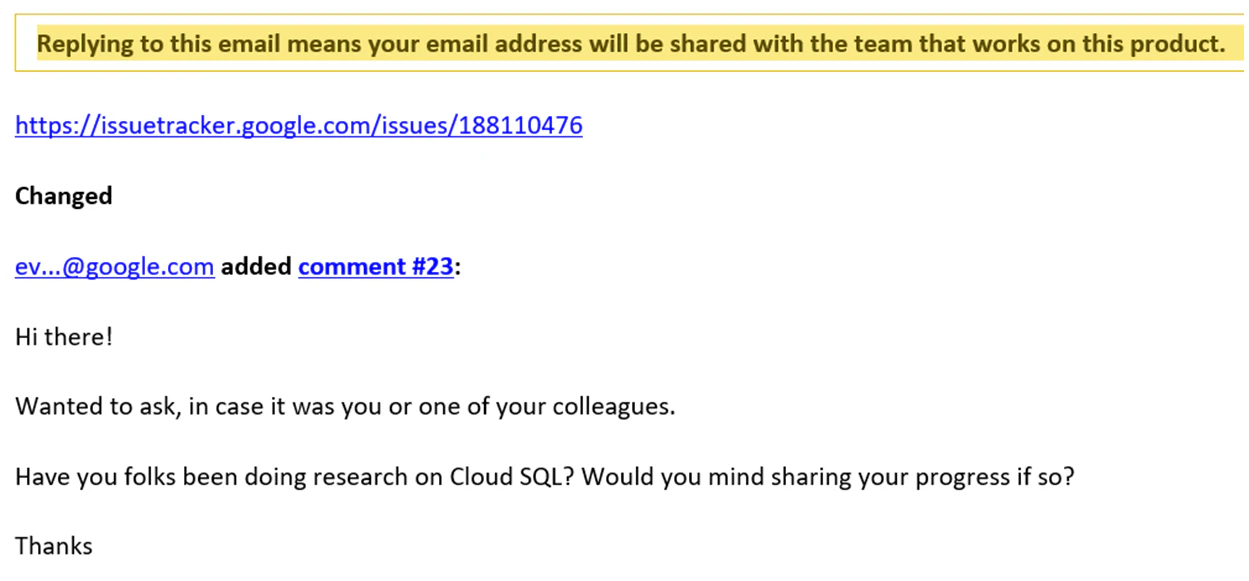
Task: Click the sentence about Cloud SQL research
Action: [545, 477]
